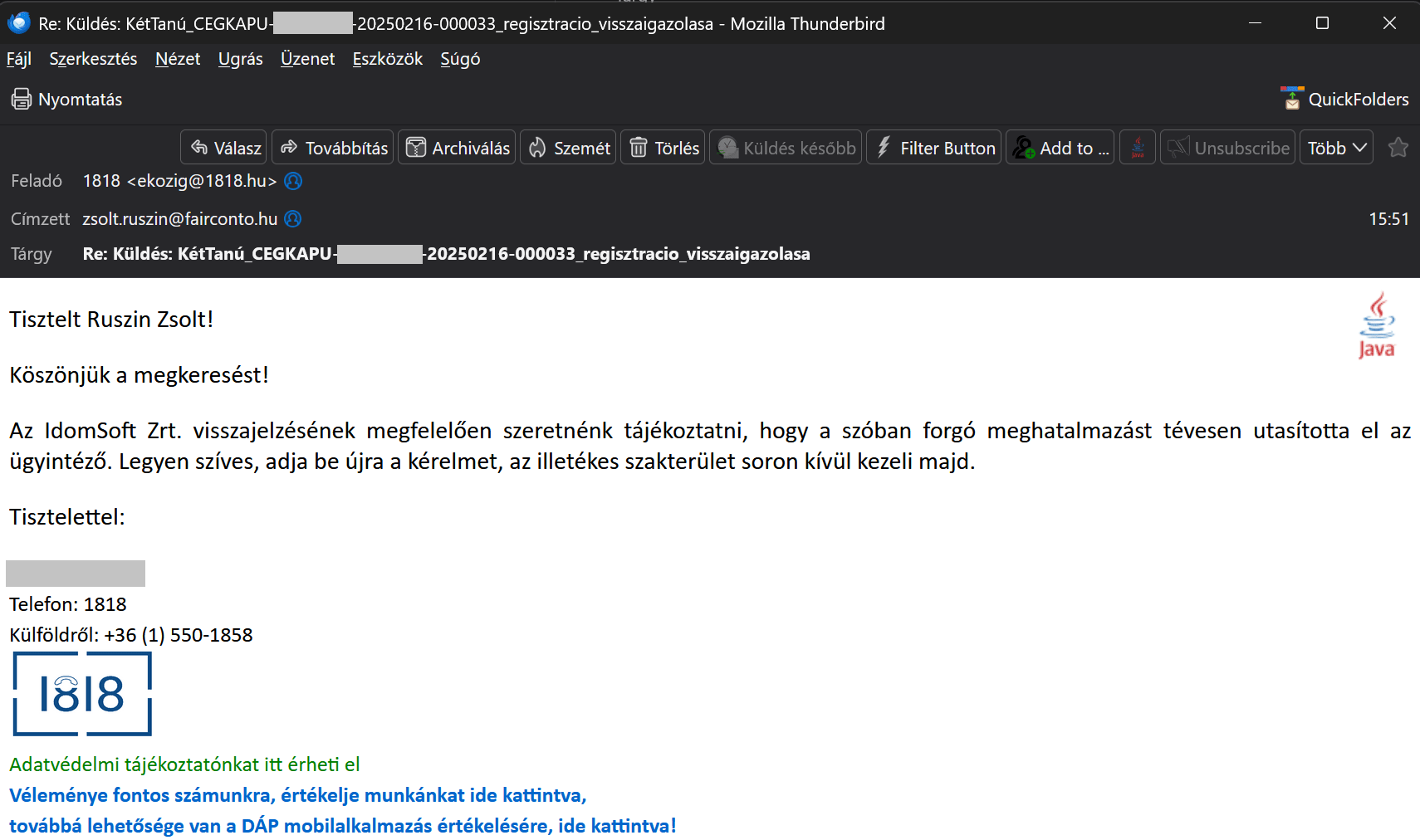Click the Add to ... contact button
1420x840 pixels.
[x=1060, y=148]
